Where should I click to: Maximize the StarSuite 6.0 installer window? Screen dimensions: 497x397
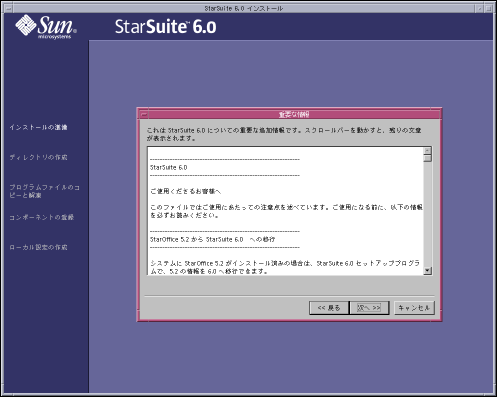488,9
